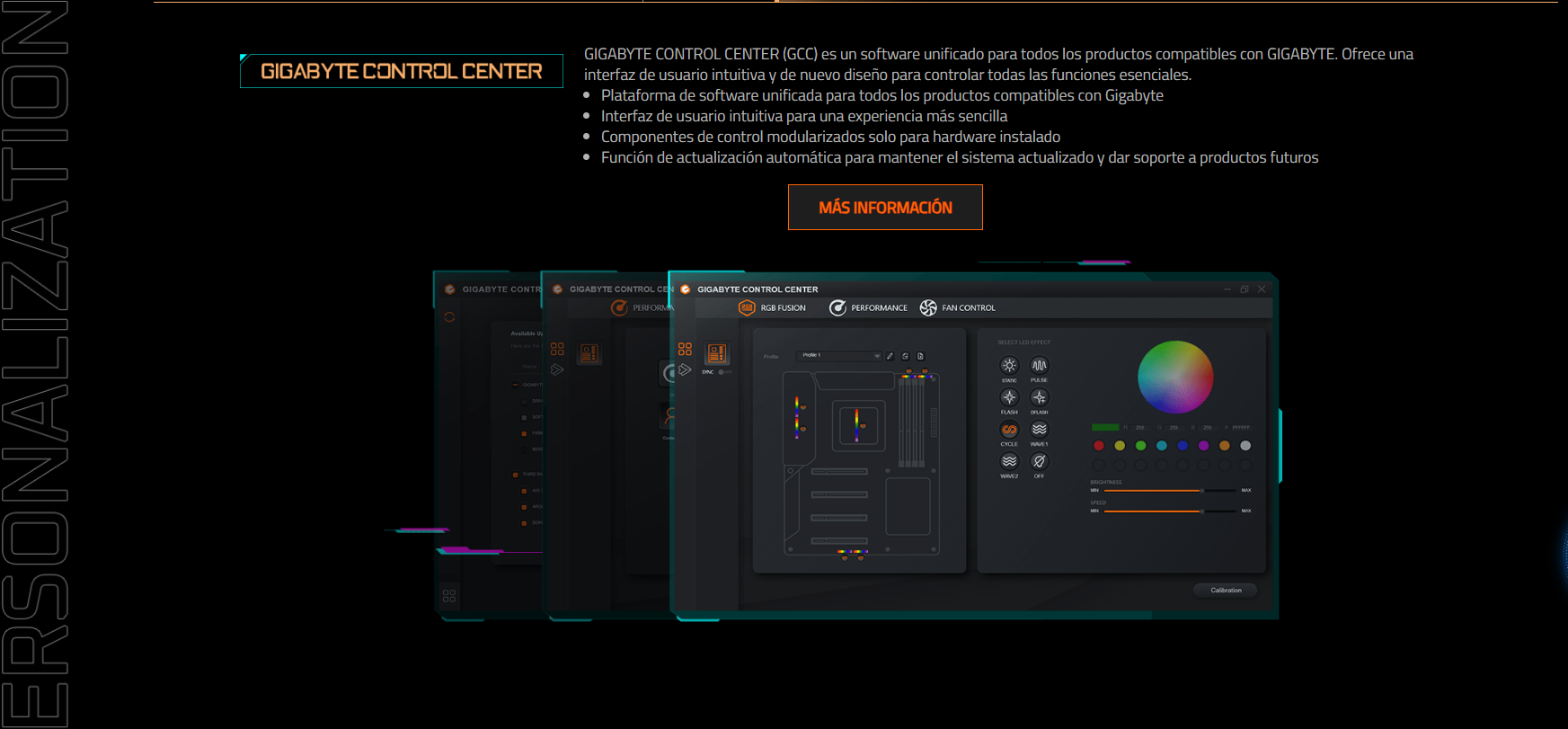Click the update arrow icon in middle window

(x=557, y=369)
